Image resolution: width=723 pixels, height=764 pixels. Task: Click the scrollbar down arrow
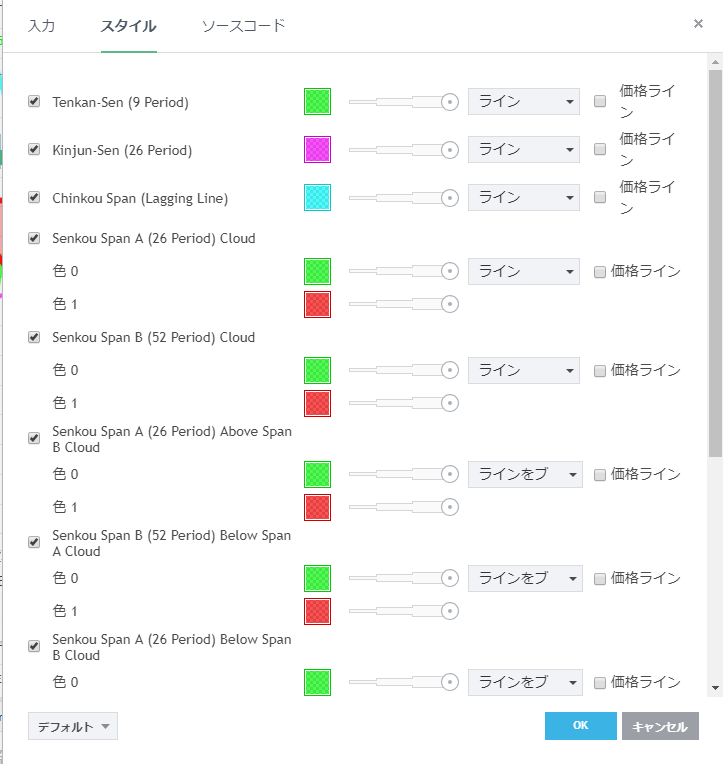coord(715,688)
